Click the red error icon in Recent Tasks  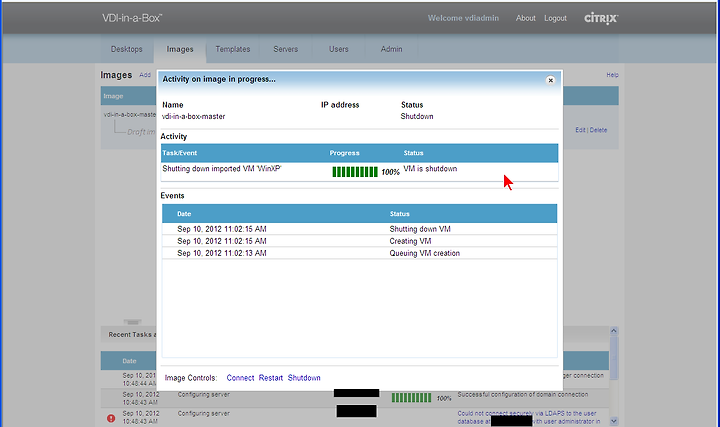111,418
